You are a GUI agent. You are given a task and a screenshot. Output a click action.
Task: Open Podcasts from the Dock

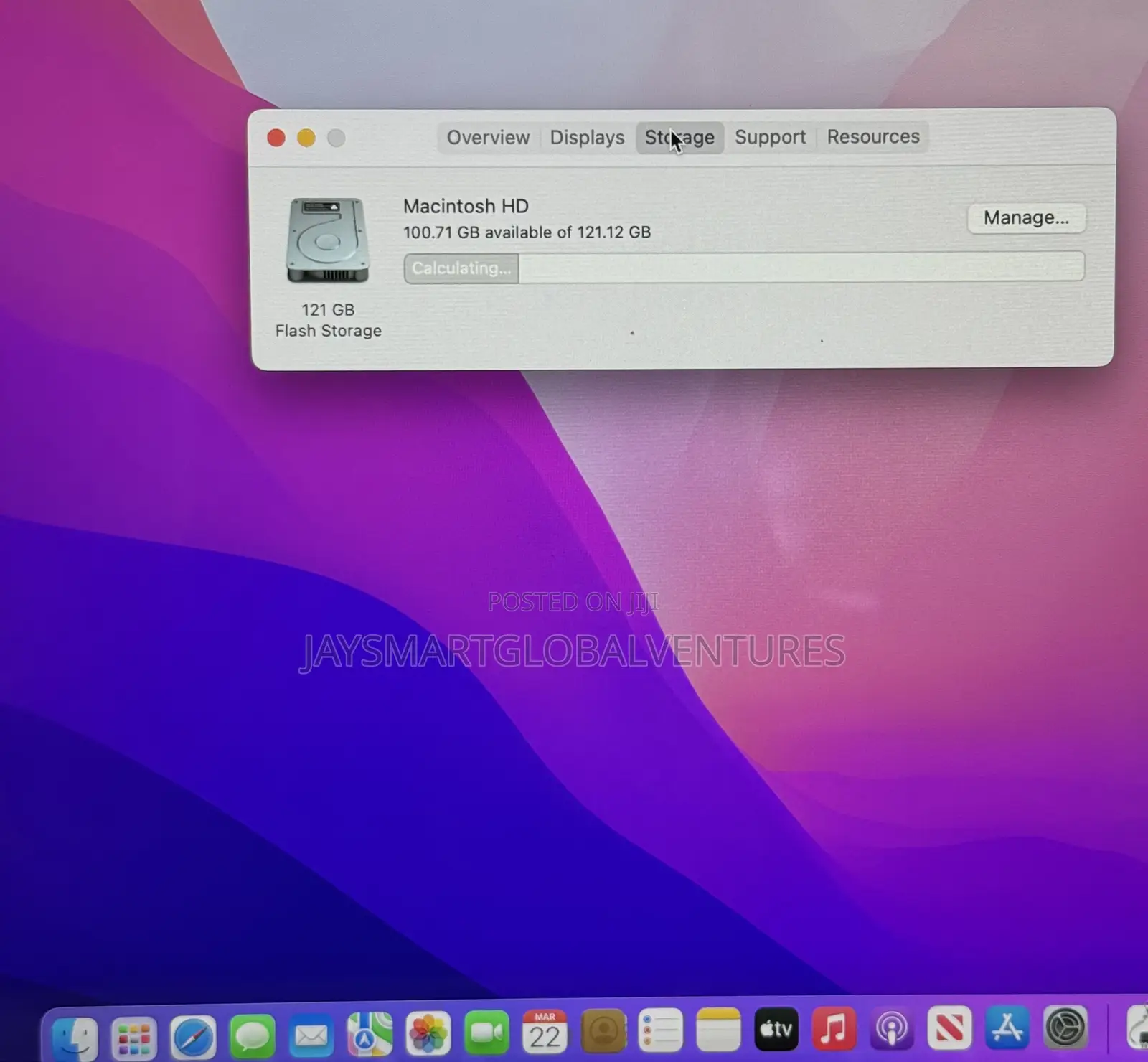click(892, 1029)
